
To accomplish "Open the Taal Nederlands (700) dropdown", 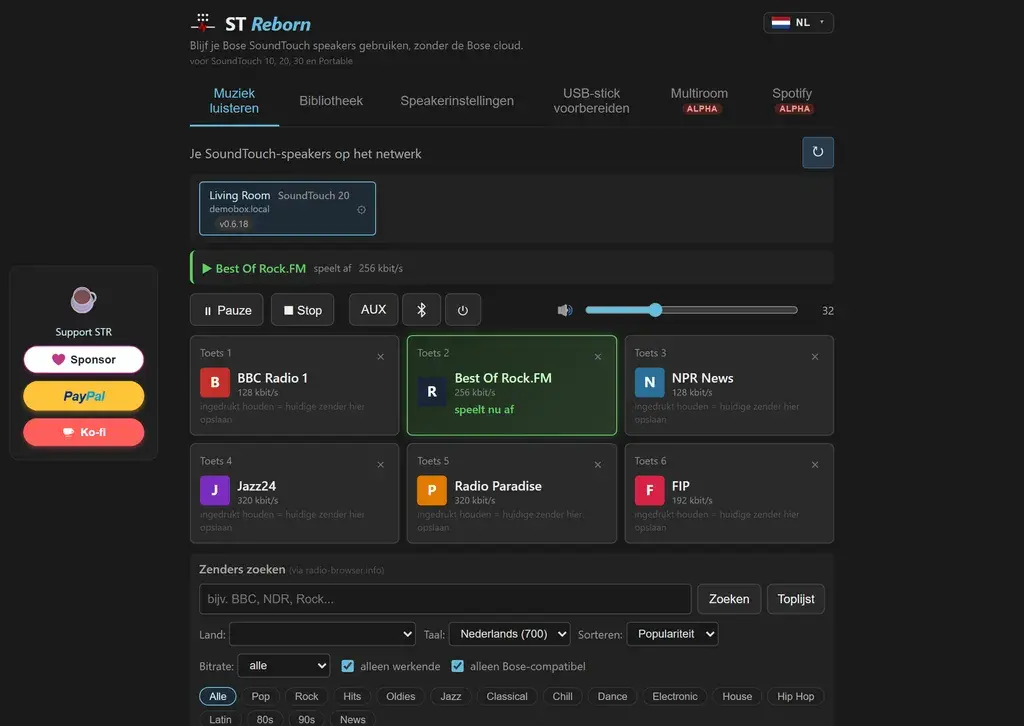I will tap(509, 634).
